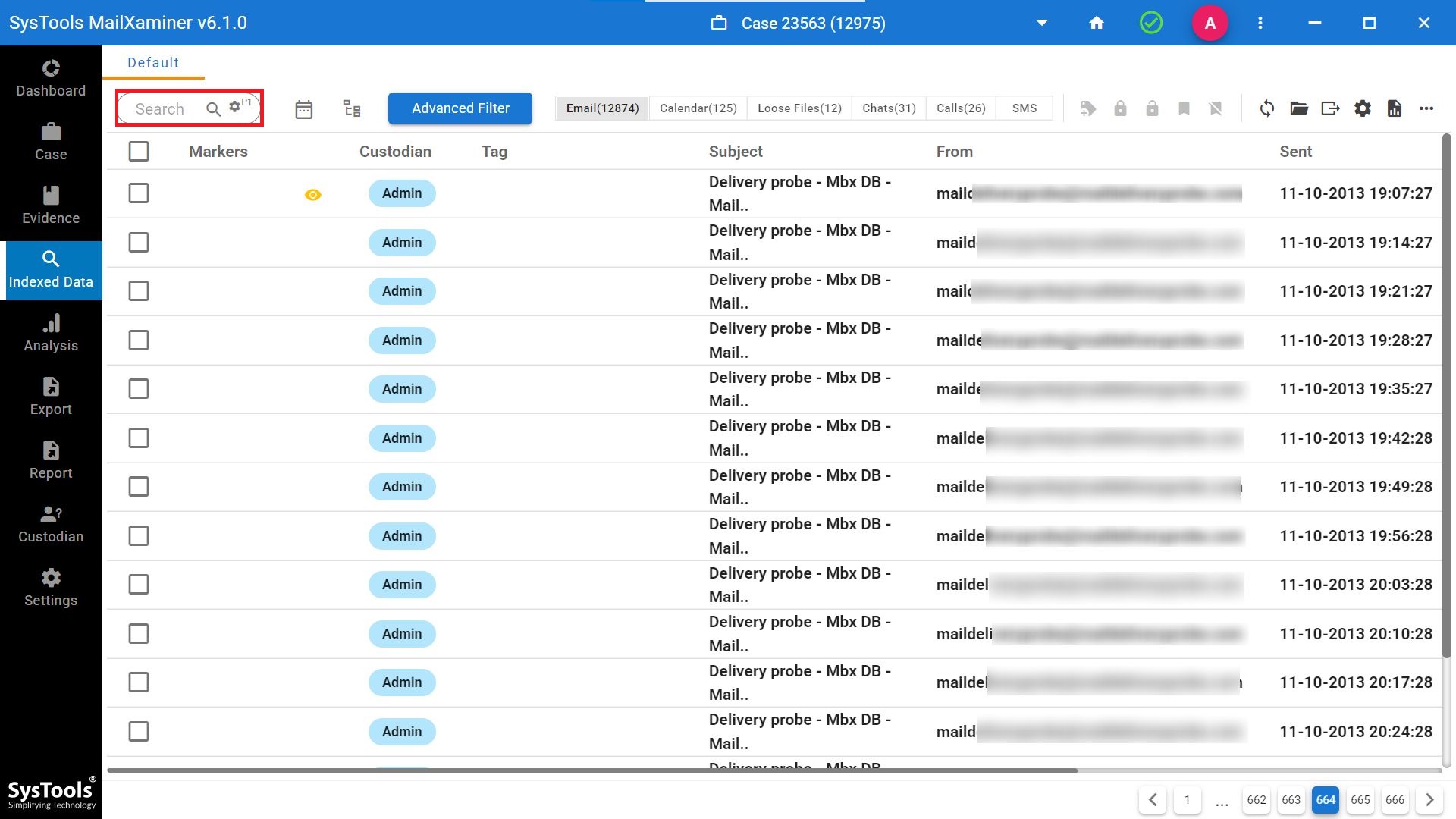This screenshot has width=1456, height=819.
Task: Switch to the Calls(26) tab
Action: click(x=961, y=108)
